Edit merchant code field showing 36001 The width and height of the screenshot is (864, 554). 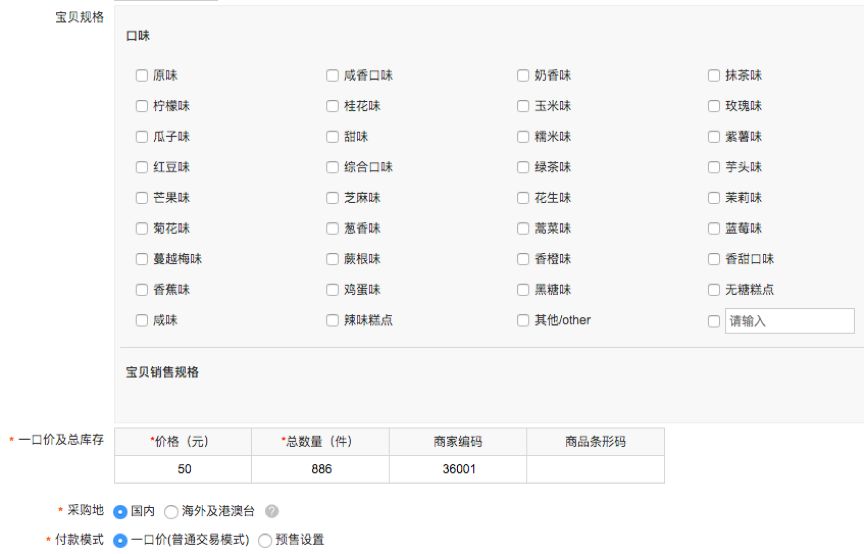(458, 469)
